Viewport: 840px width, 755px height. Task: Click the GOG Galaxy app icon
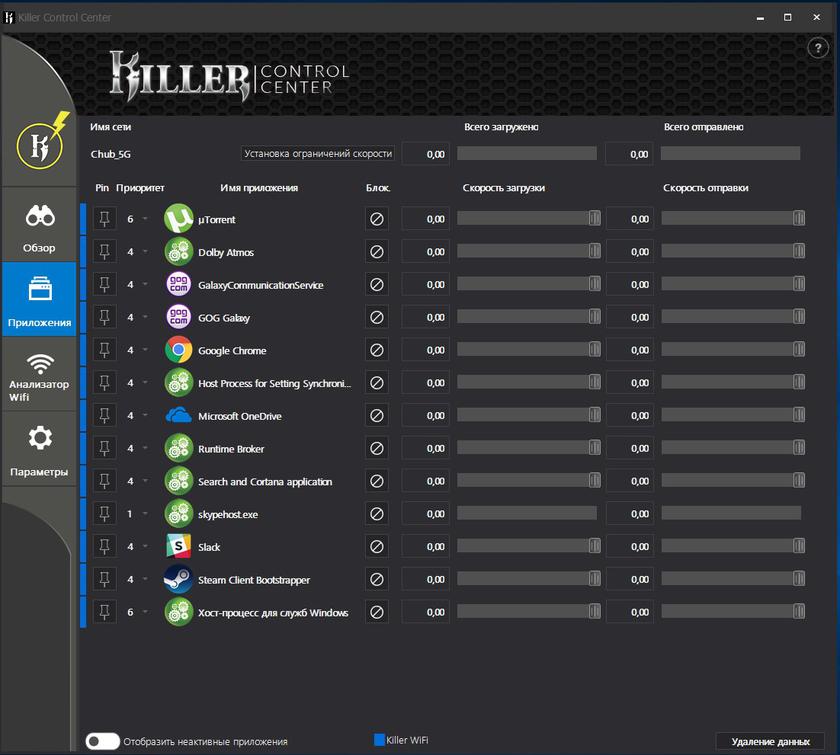(x=179, y=318)
